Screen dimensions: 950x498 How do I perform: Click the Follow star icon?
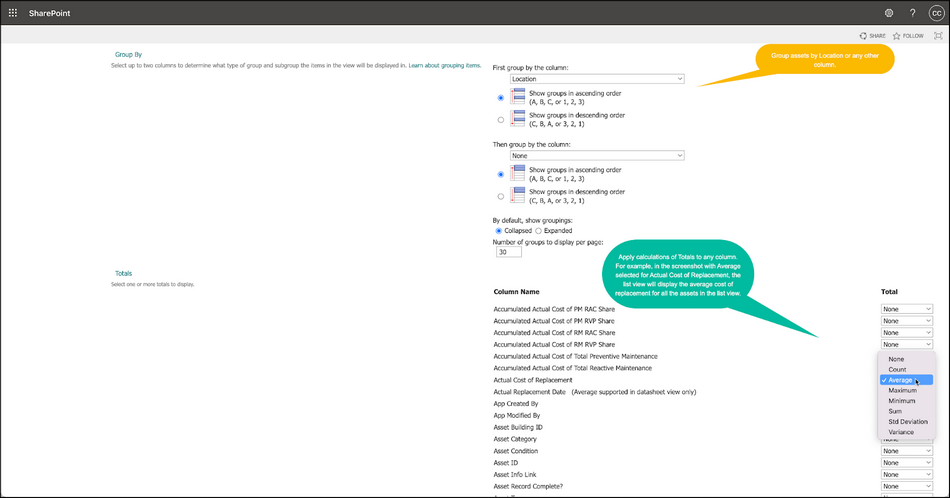click(897, 36)
